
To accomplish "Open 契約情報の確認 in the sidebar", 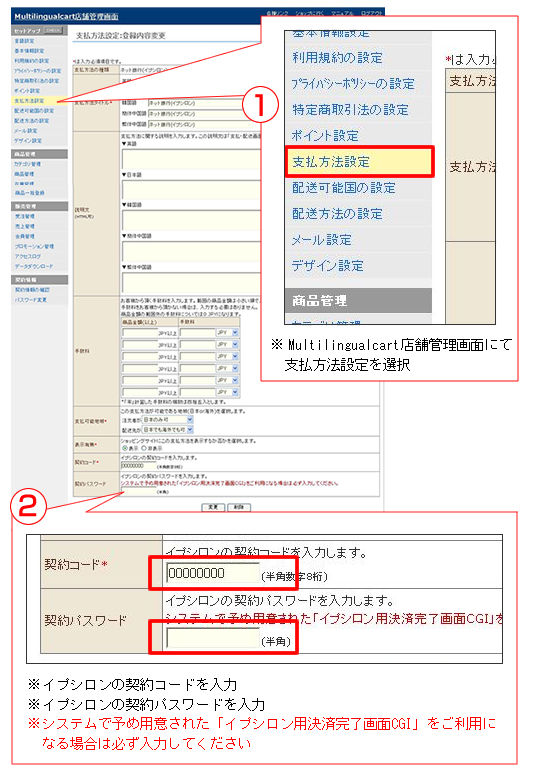I will (32, 290).
